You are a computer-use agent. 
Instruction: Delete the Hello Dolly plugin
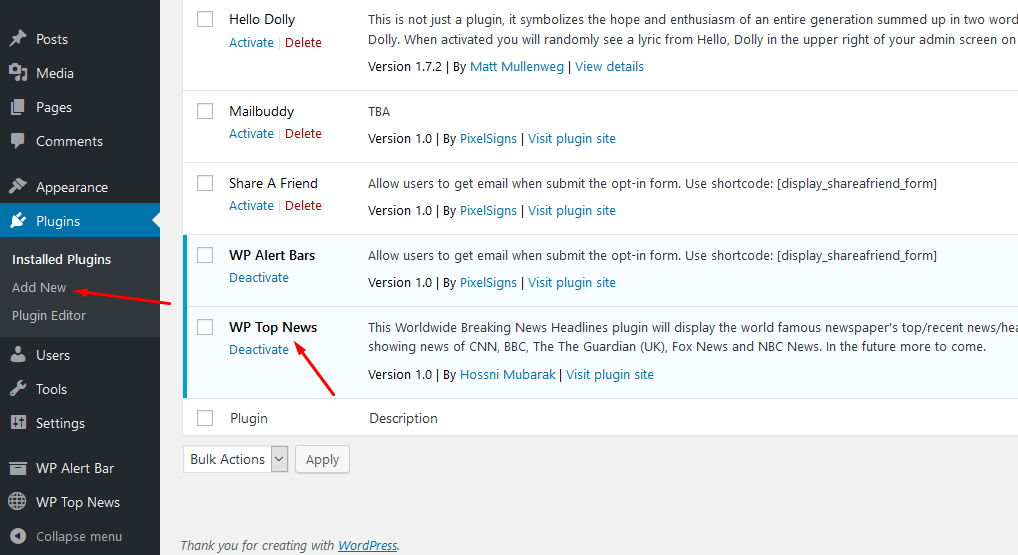coord(303,42)
